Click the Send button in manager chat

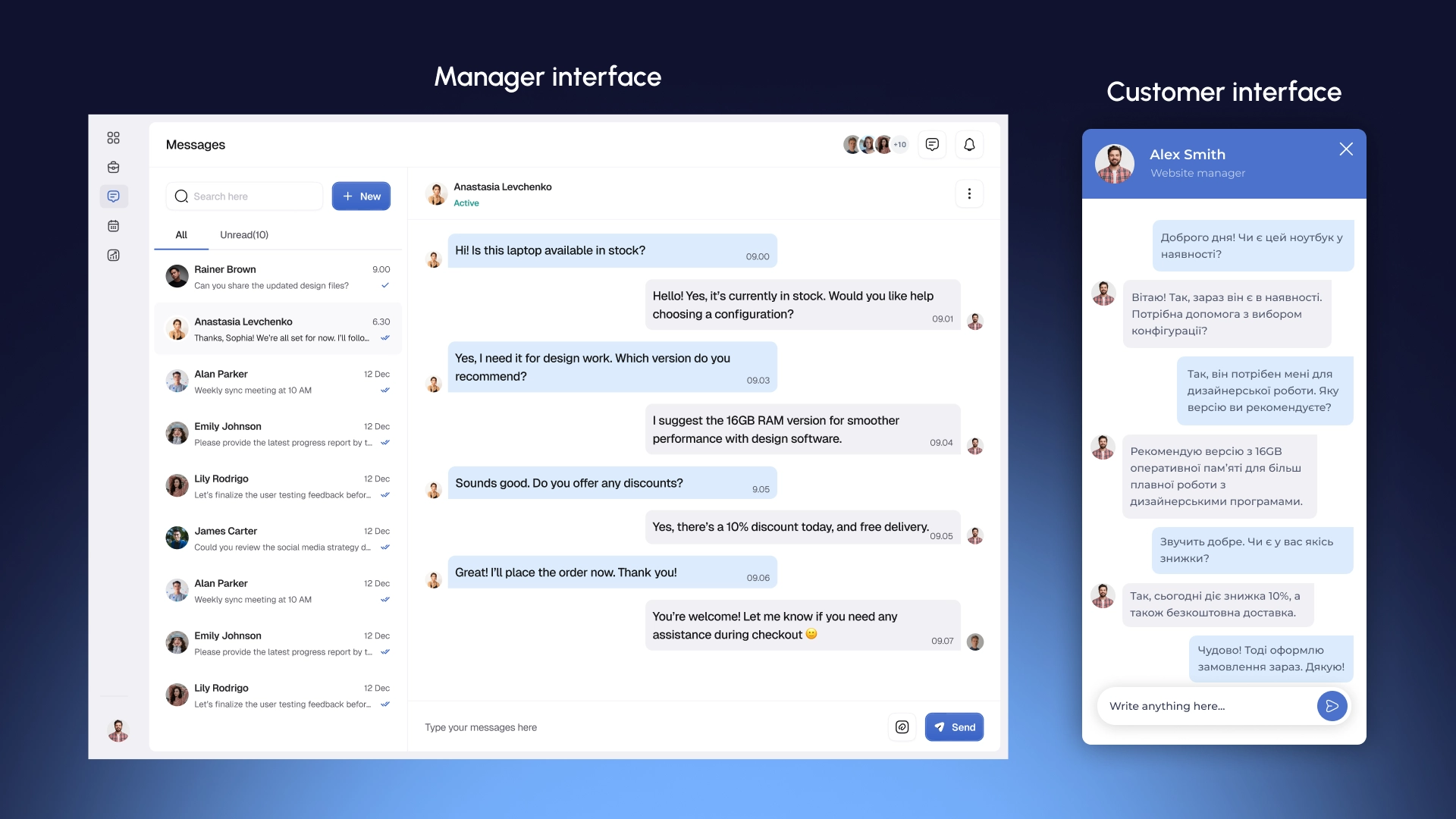[954, 727]
